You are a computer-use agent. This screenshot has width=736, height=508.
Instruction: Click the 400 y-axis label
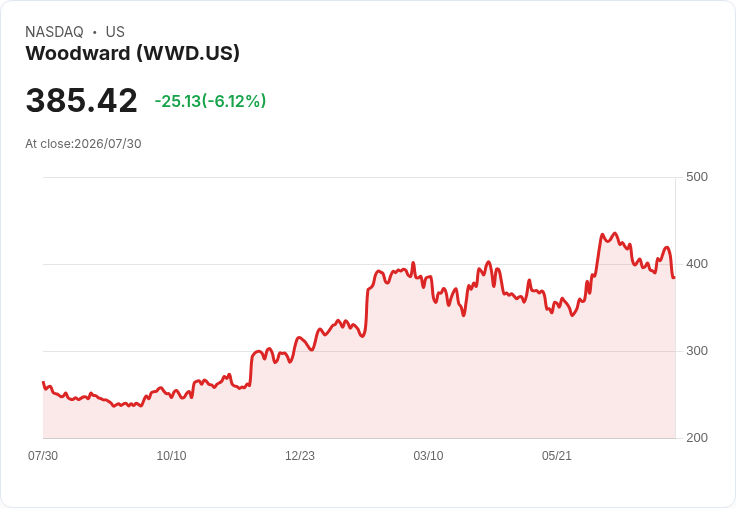click(x=697, y=264)
